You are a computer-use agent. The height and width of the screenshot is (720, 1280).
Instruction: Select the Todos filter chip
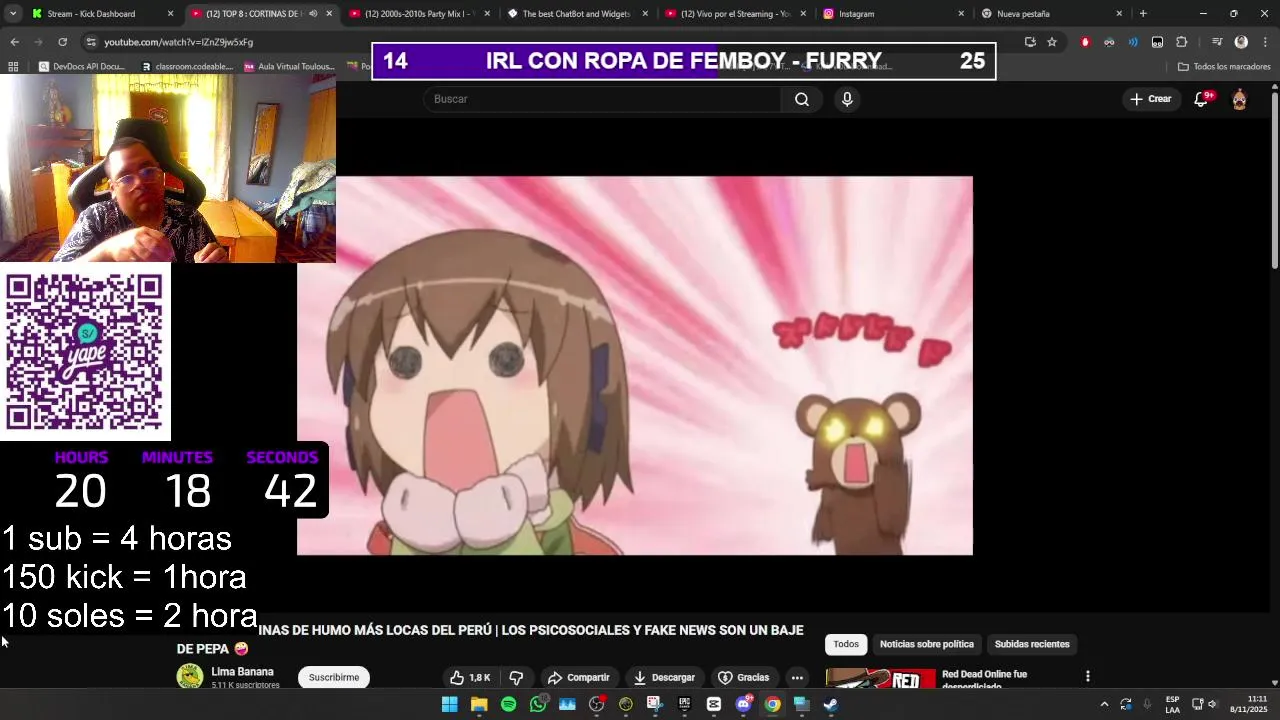[x=846, y=644]
